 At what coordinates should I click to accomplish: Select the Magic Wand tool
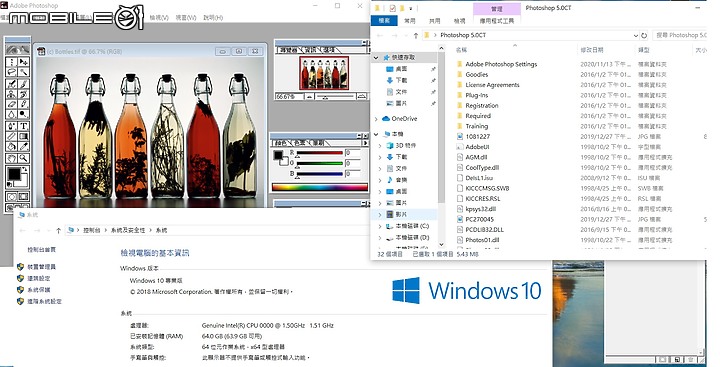point(23,73)
